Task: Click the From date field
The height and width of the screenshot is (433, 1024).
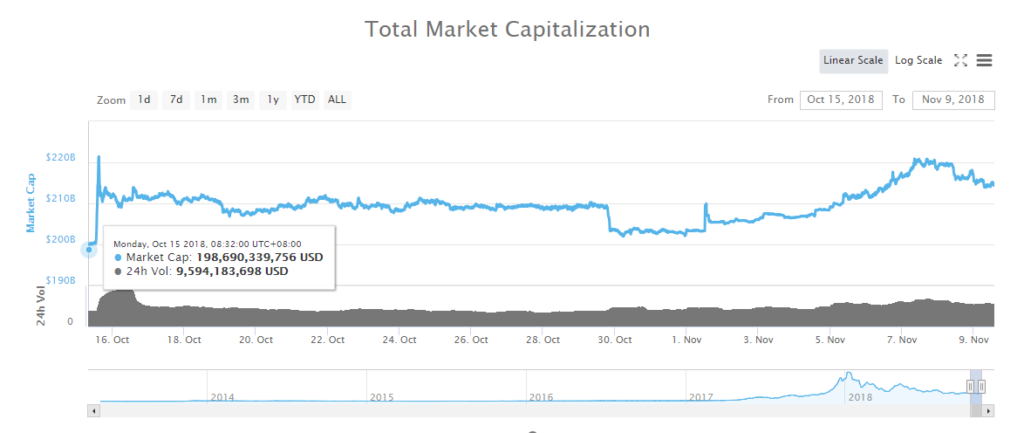Action: (x=841, y=99)
